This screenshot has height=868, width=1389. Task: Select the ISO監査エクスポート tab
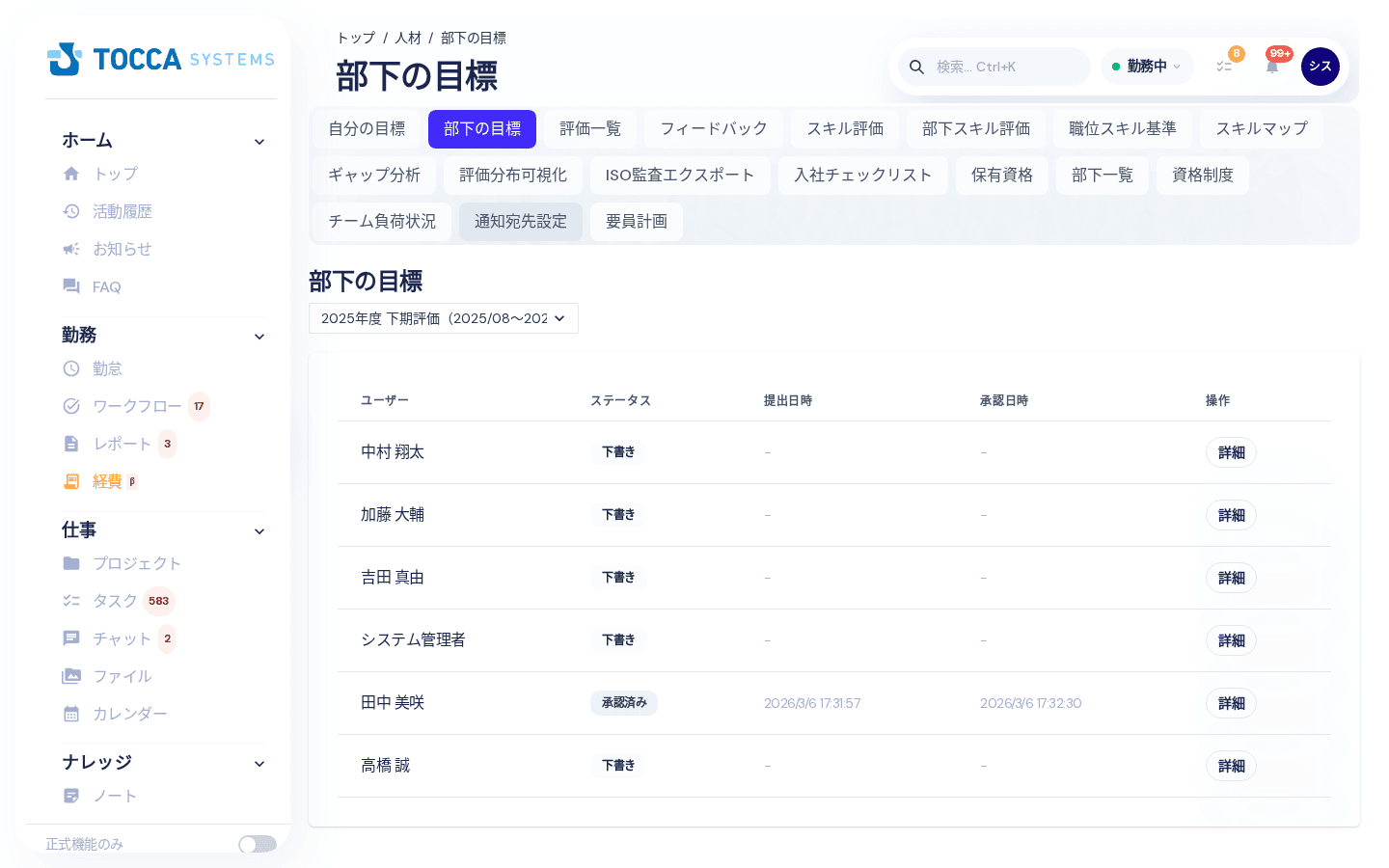click(680, 176)
